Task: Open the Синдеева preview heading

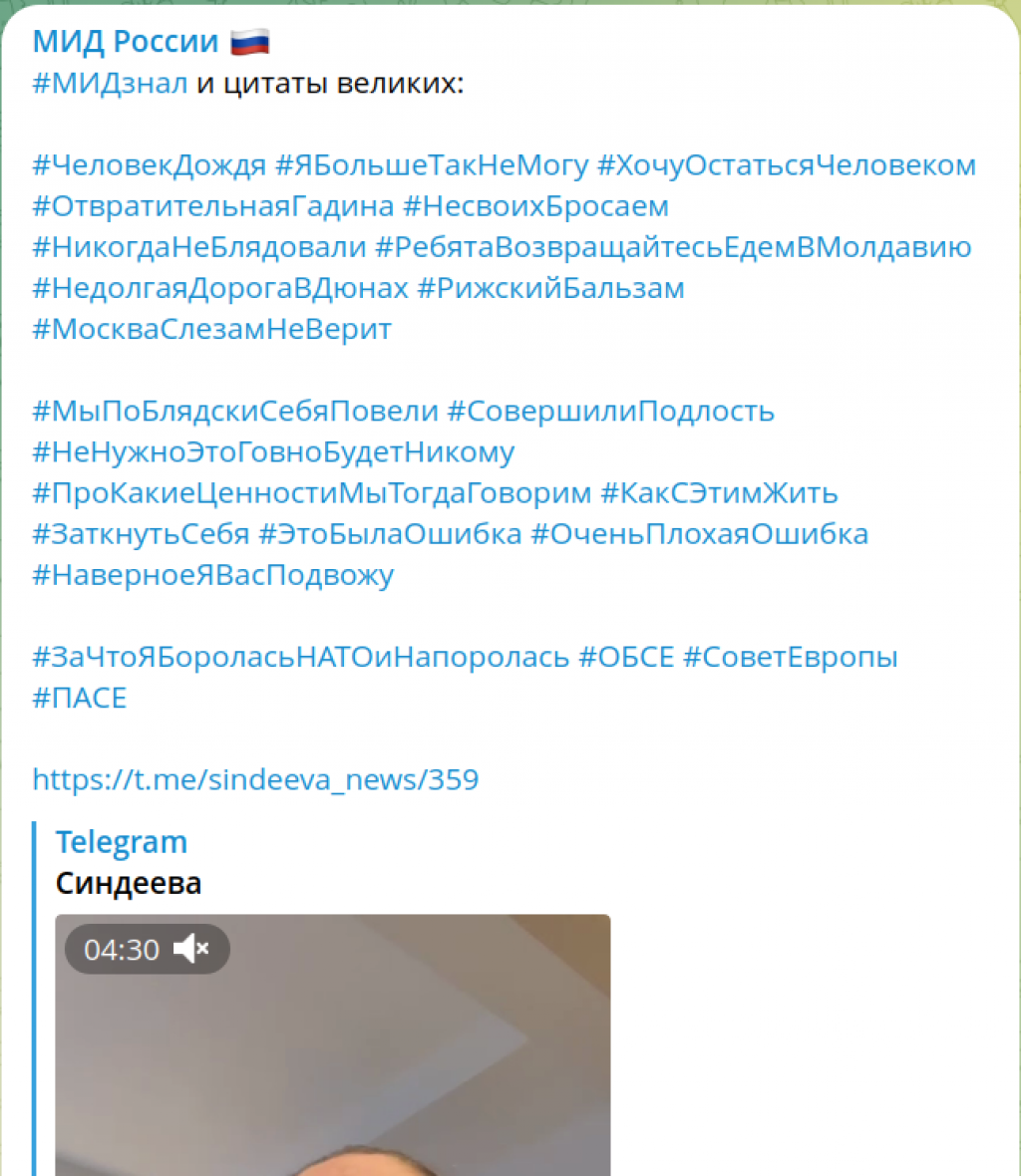Action: coord(129,883)
